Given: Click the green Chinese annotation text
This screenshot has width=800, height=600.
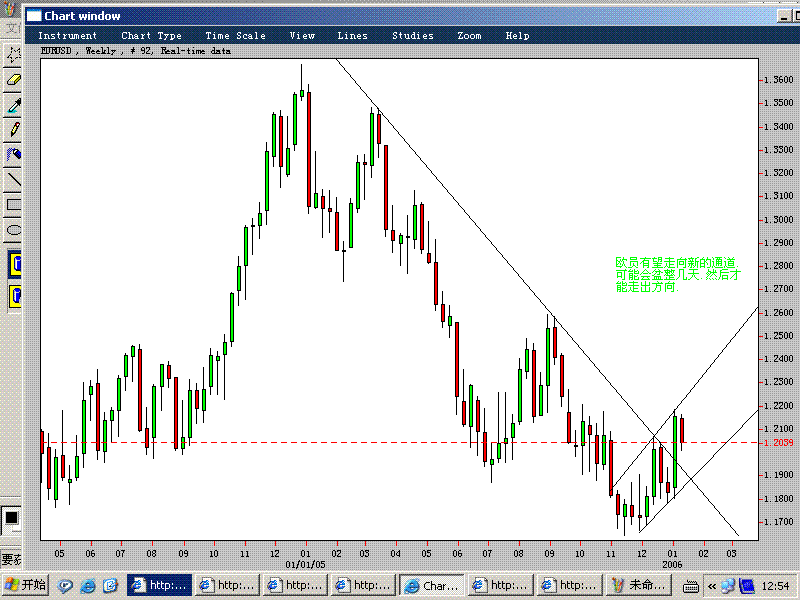Looking at the screenshot, I should point(678,274).
